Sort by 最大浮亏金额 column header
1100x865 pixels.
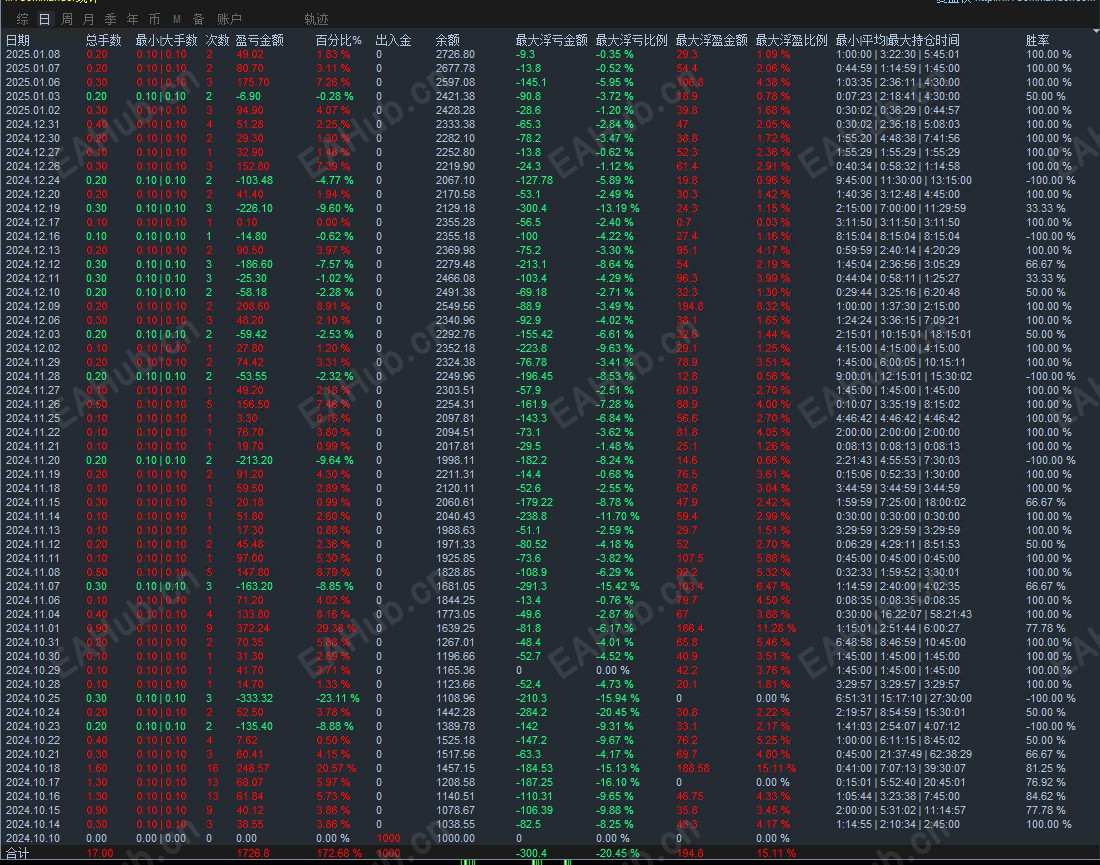point(551,40)
